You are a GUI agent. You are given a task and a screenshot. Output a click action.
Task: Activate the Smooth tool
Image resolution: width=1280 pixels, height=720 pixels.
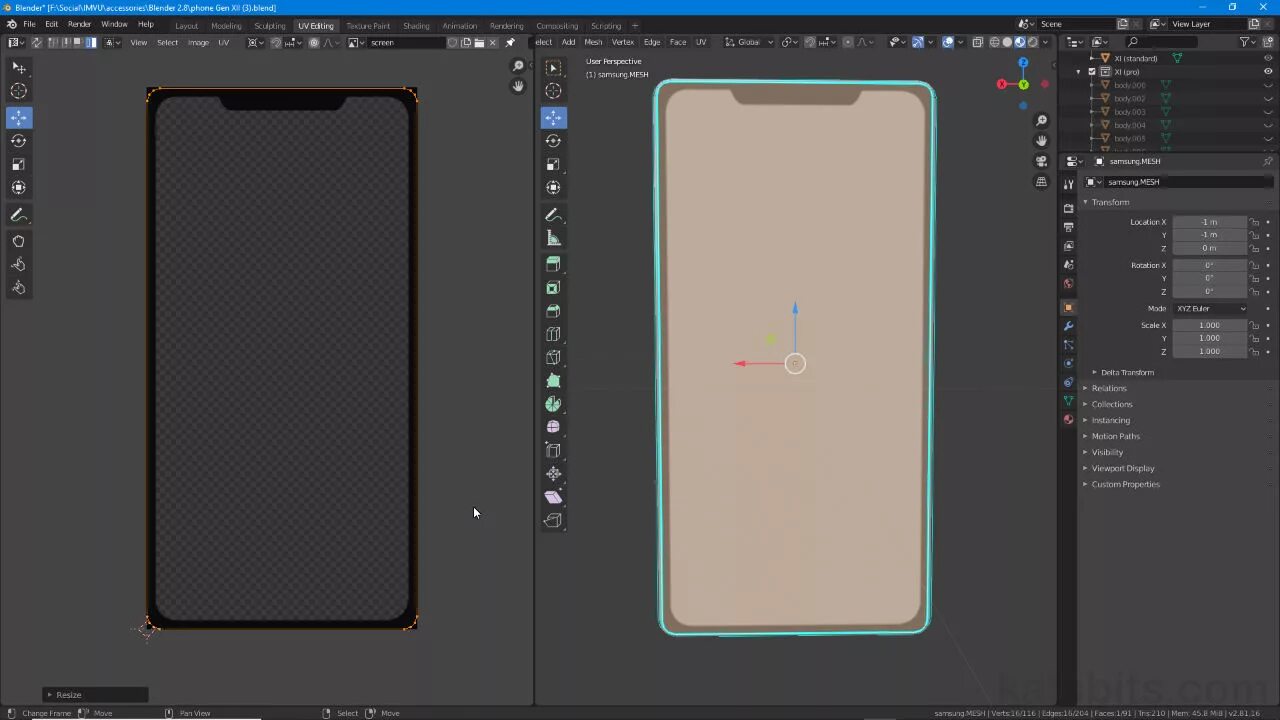pos(553,427)
